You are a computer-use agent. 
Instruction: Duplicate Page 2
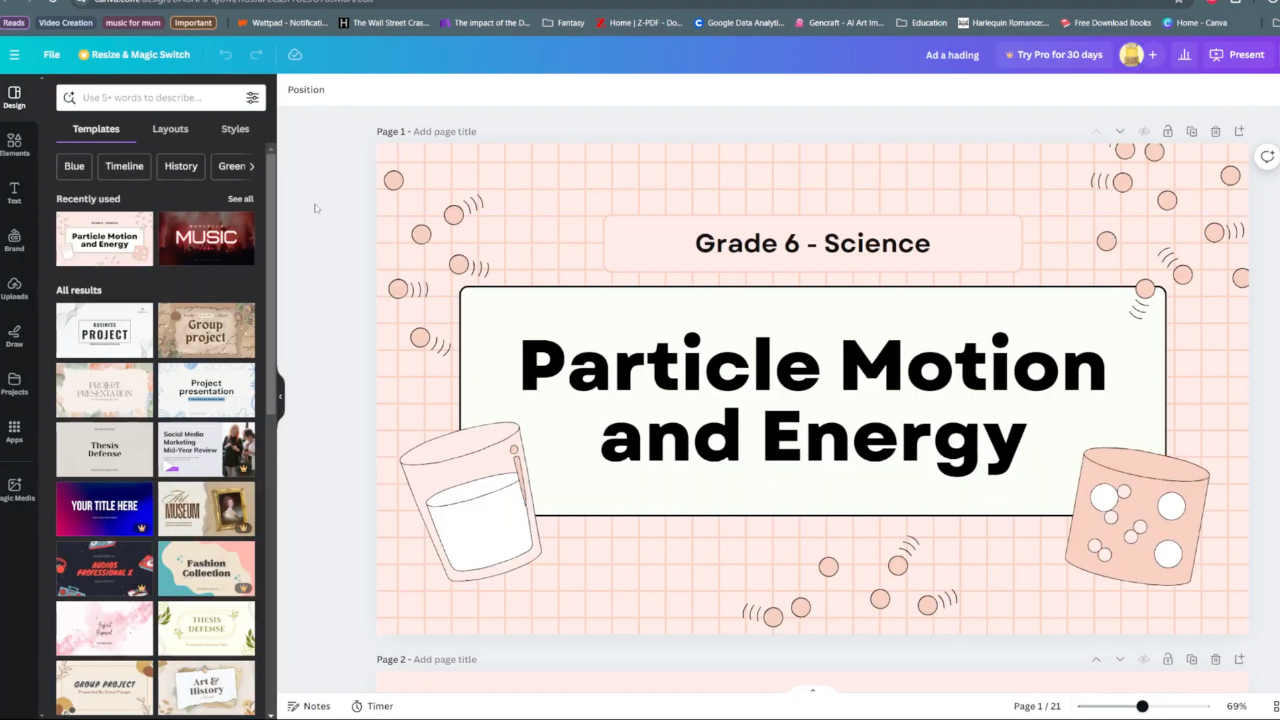[x=1191, y=659]
